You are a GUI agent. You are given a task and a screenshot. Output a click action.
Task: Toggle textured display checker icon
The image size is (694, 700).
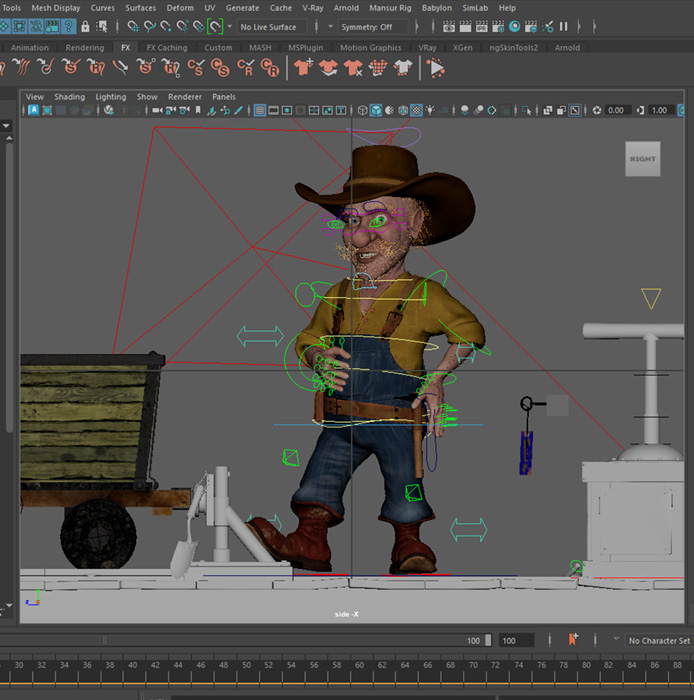point(416,110)
